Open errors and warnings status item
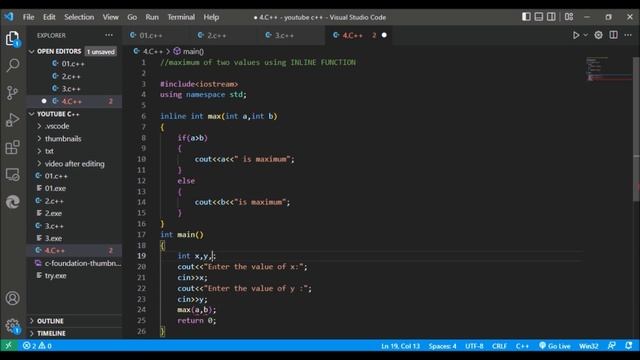This screenshot has height=360, width=640. pyautogui.click(x=37, y=346)
